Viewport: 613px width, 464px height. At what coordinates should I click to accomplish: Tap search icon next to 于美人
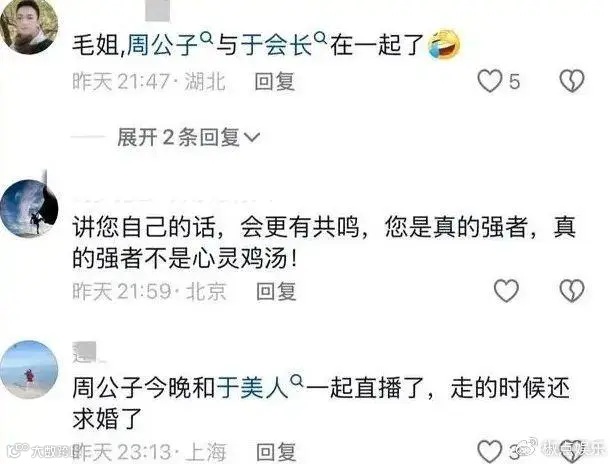[298, 380]
